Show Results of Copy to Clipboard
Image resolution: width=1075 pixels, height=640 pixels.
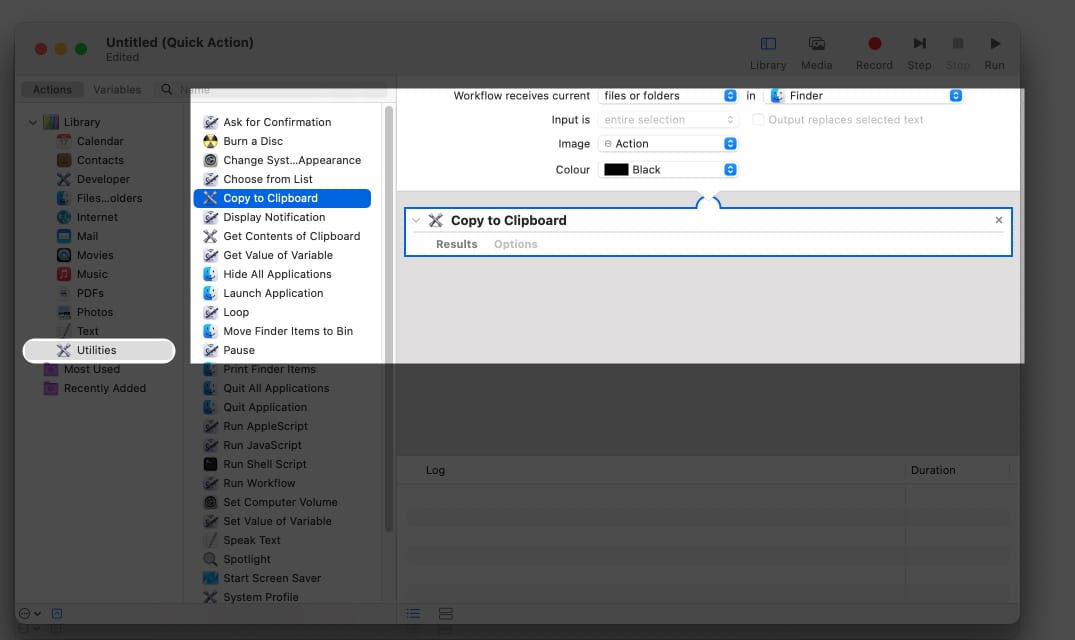pyautogui.click(x=457, y=245)
